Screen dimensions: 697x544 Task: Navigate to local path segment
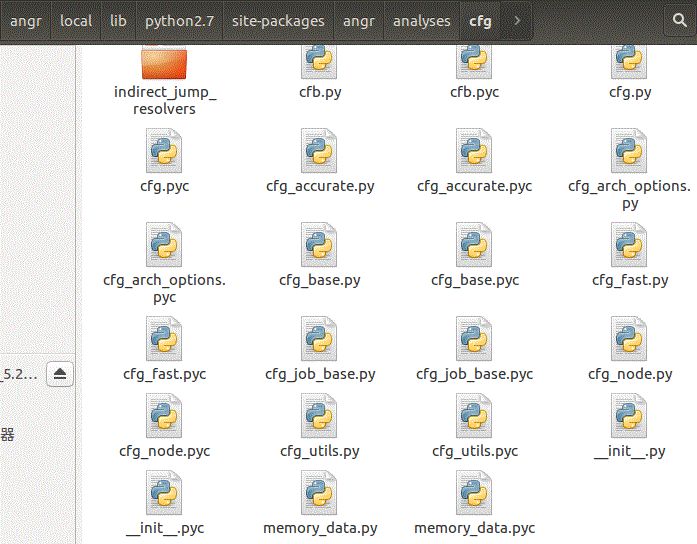[76, 20]
